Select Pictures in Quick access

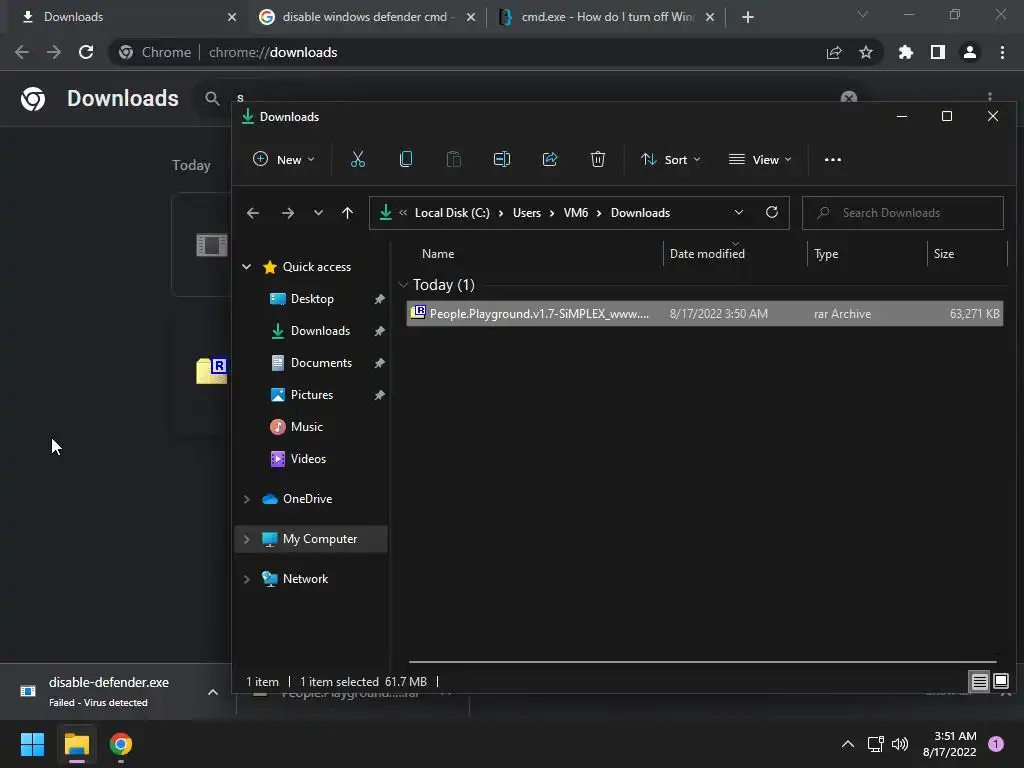[312, 395]
